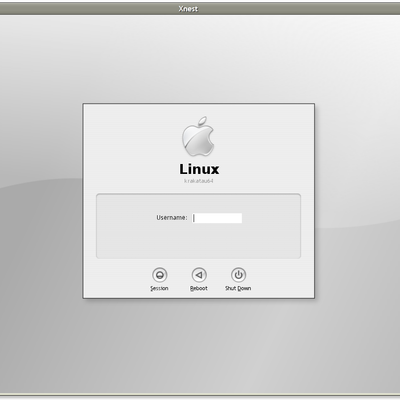
Task: Click the Reboot text label
Action: 199,288
